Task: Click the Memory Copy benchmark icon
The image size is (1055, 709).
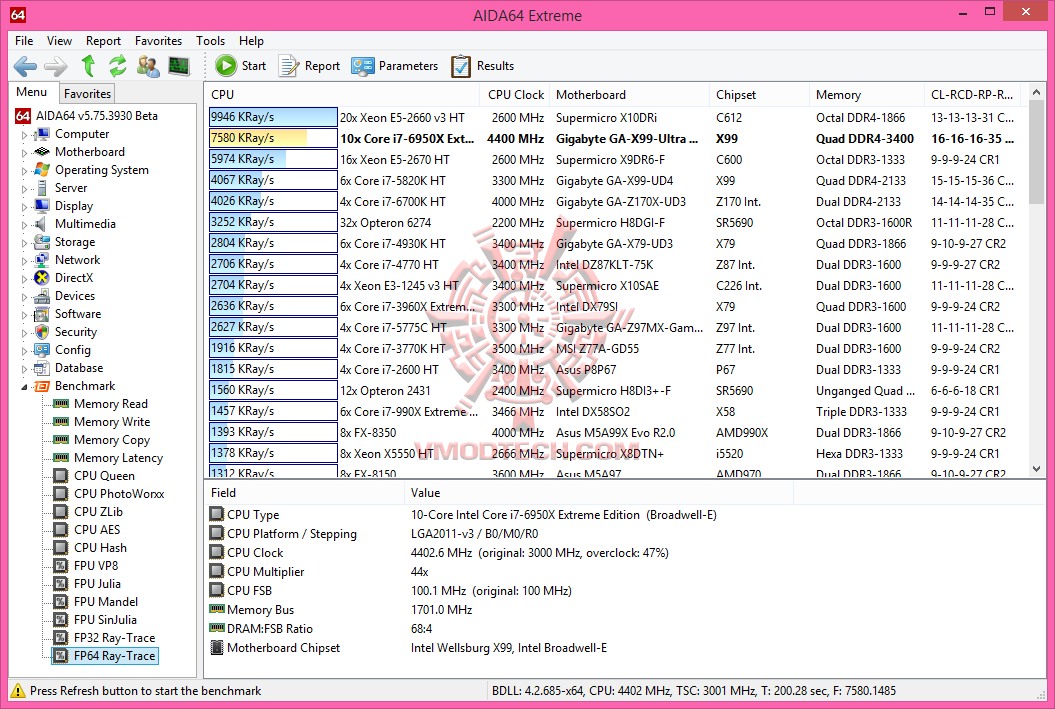Action: coord(61,440)
